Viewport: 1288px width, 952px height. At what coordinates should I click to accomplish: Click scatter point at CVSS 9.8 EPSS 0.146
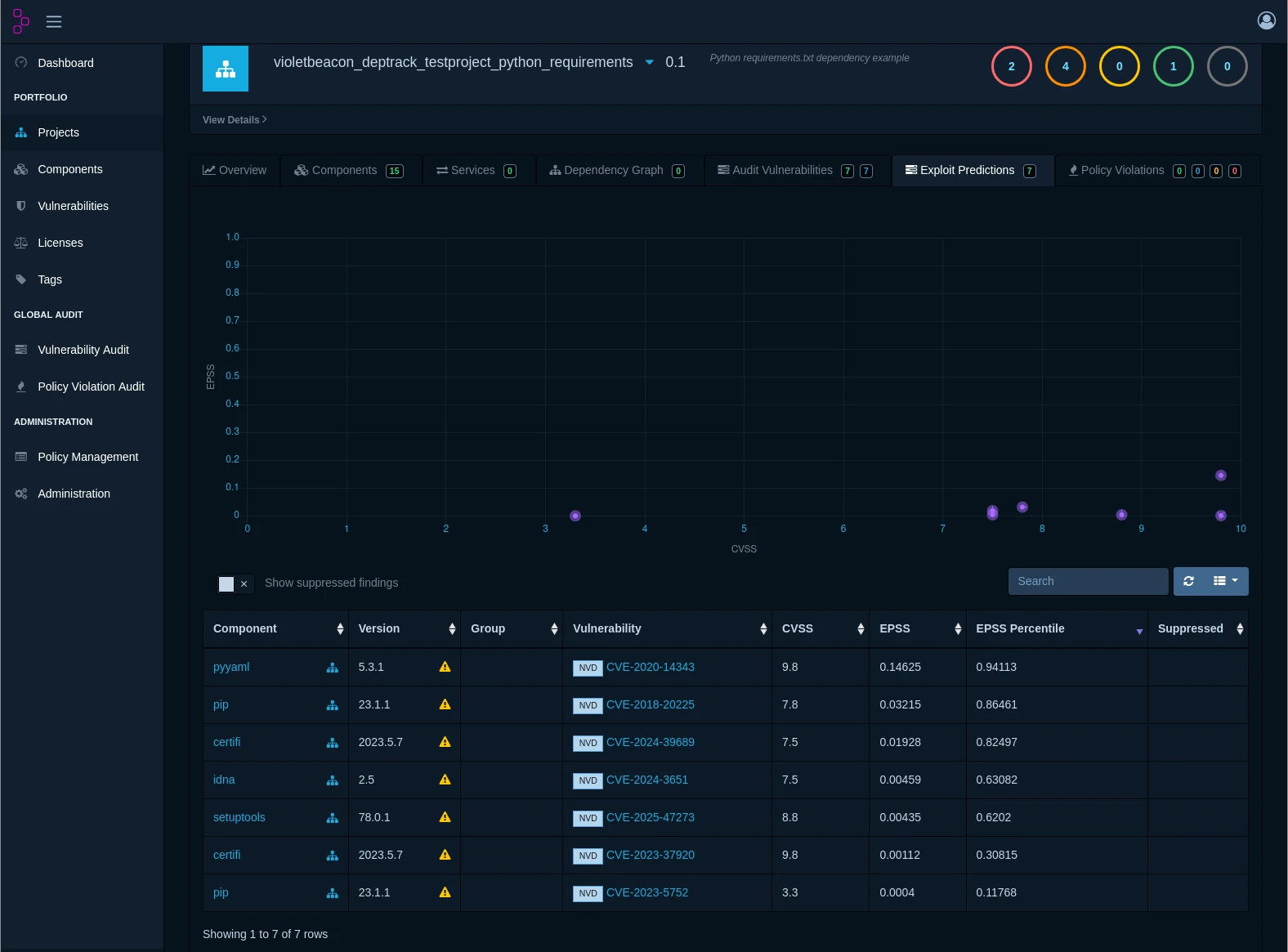click(1221, 476)
